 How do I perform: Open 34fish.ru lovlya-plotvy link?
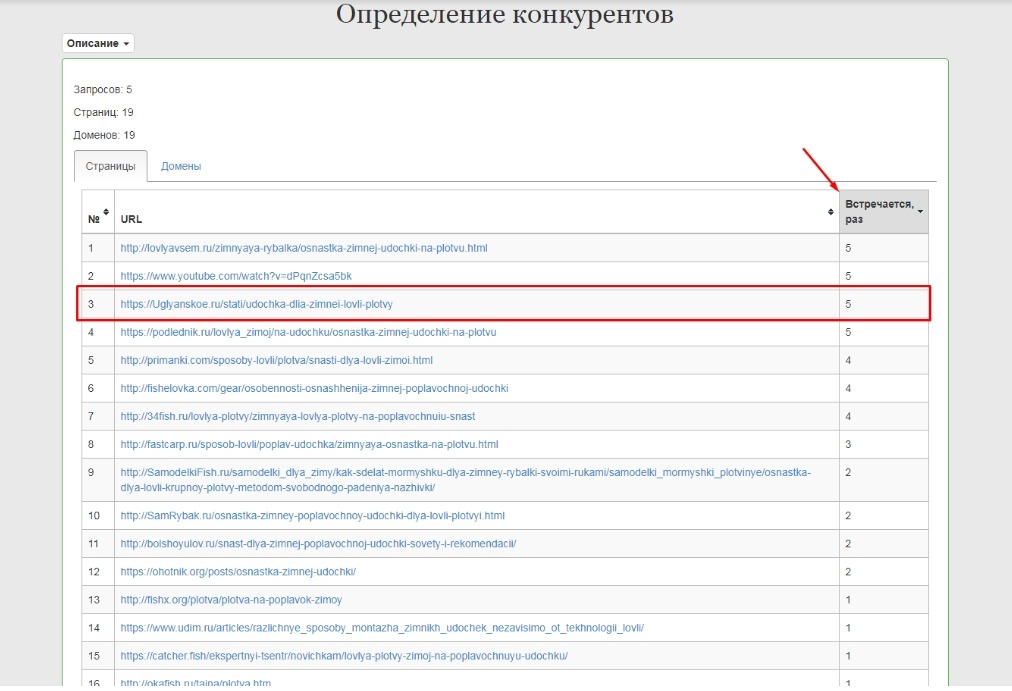[x=298, y=416]
